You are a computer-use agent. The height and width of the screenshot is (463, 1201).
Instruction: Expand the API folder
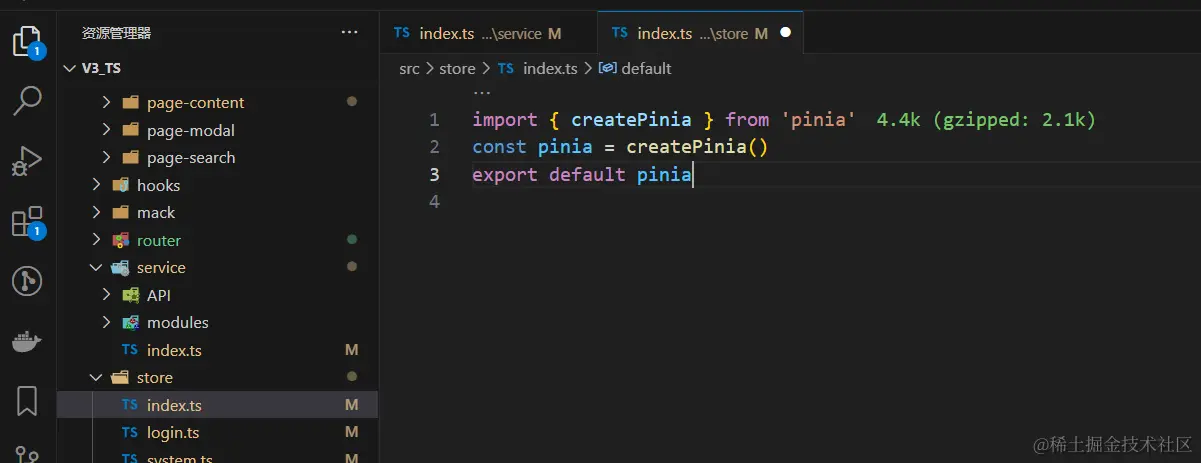tap(108, 295)
